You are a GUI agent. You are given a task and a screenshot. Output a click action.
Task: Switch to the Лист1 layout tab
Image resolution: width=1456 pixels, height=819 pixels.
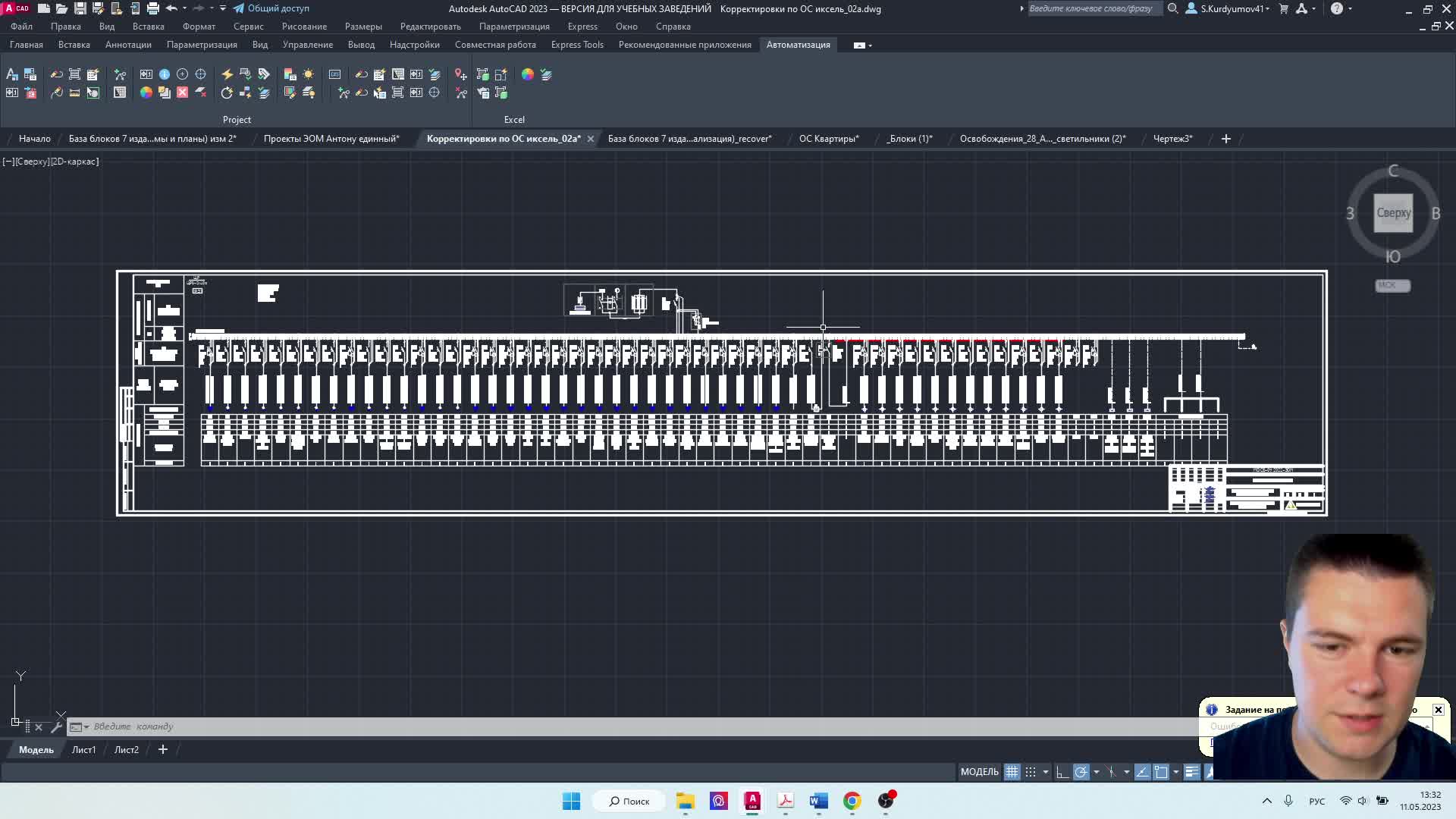click(83, 750)
